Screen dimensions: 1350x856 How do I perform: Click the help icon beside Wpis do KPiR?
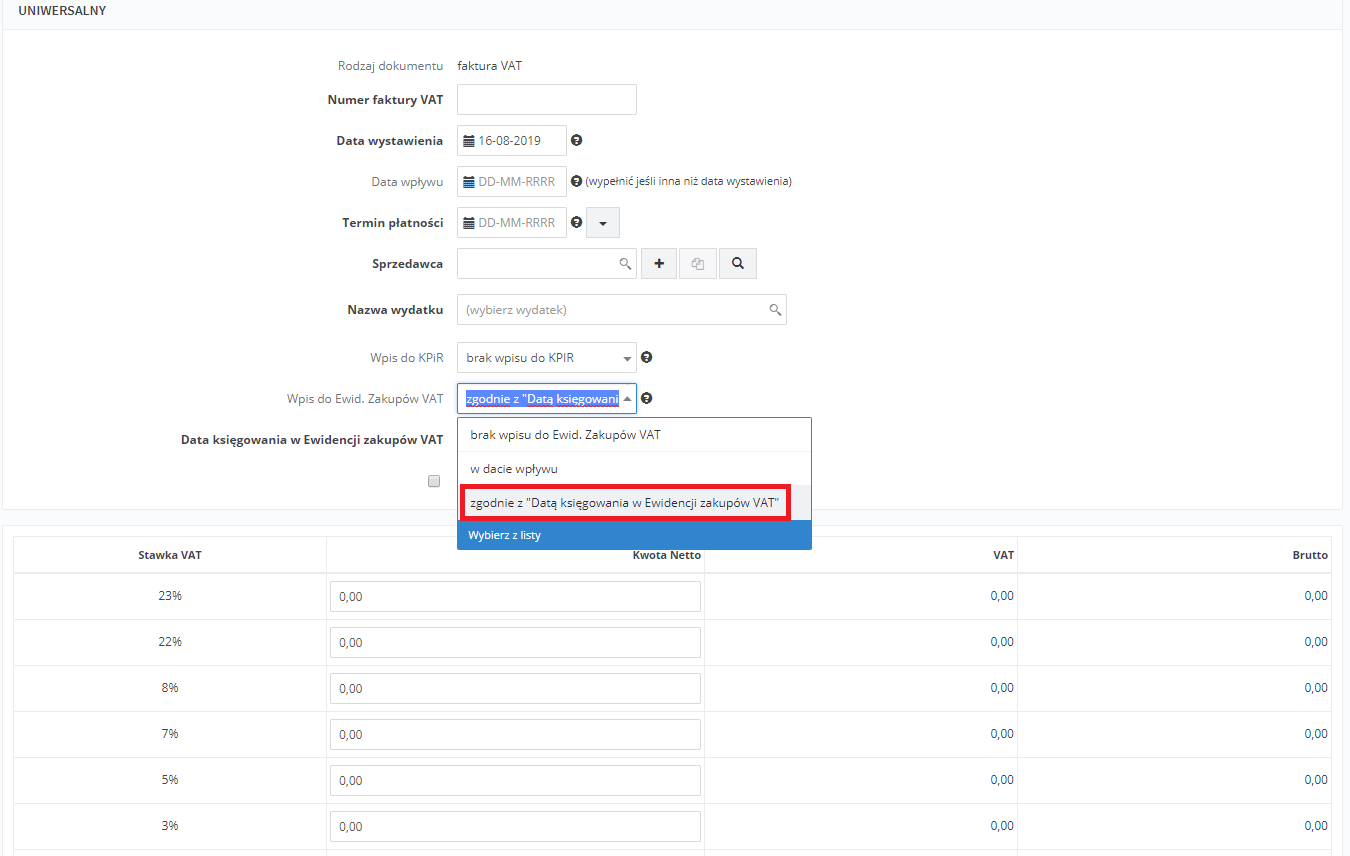point(647,357)
